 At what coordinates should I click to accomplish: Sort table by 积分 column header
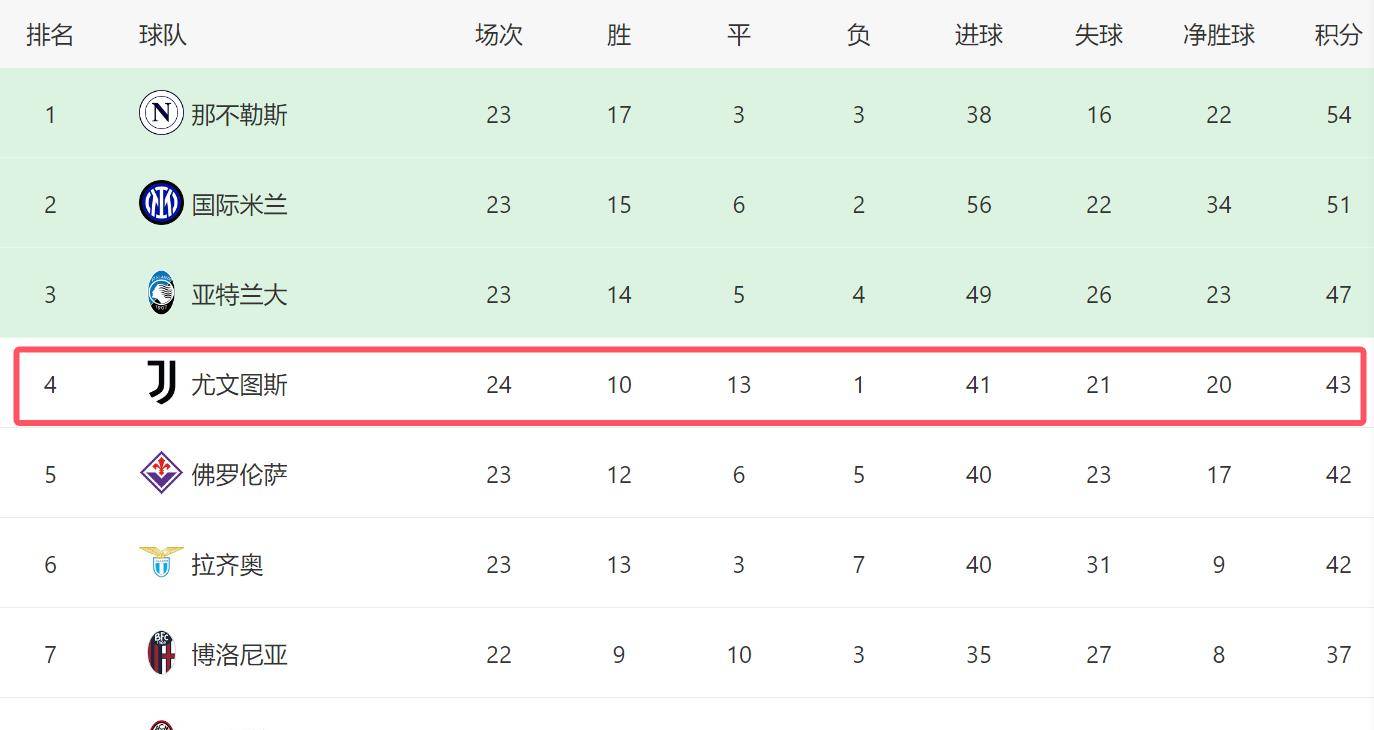point(1338,35)
